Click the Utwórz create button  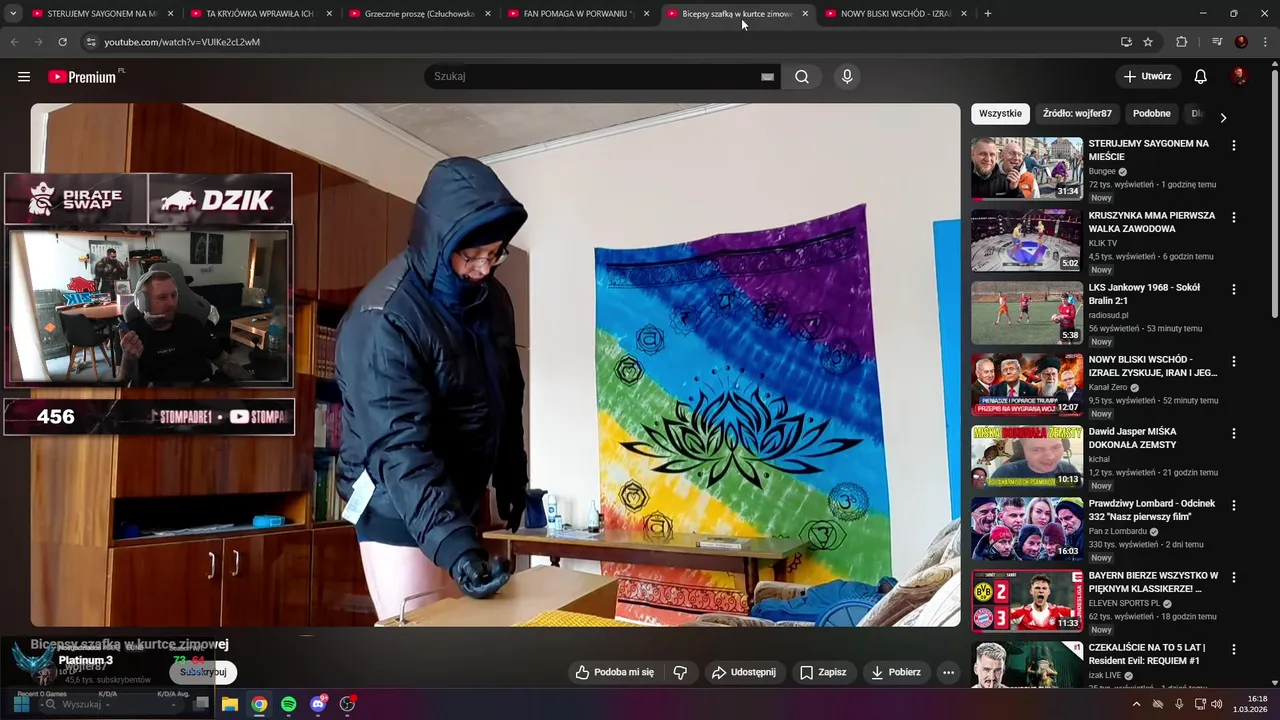(x=1147, y=77)
